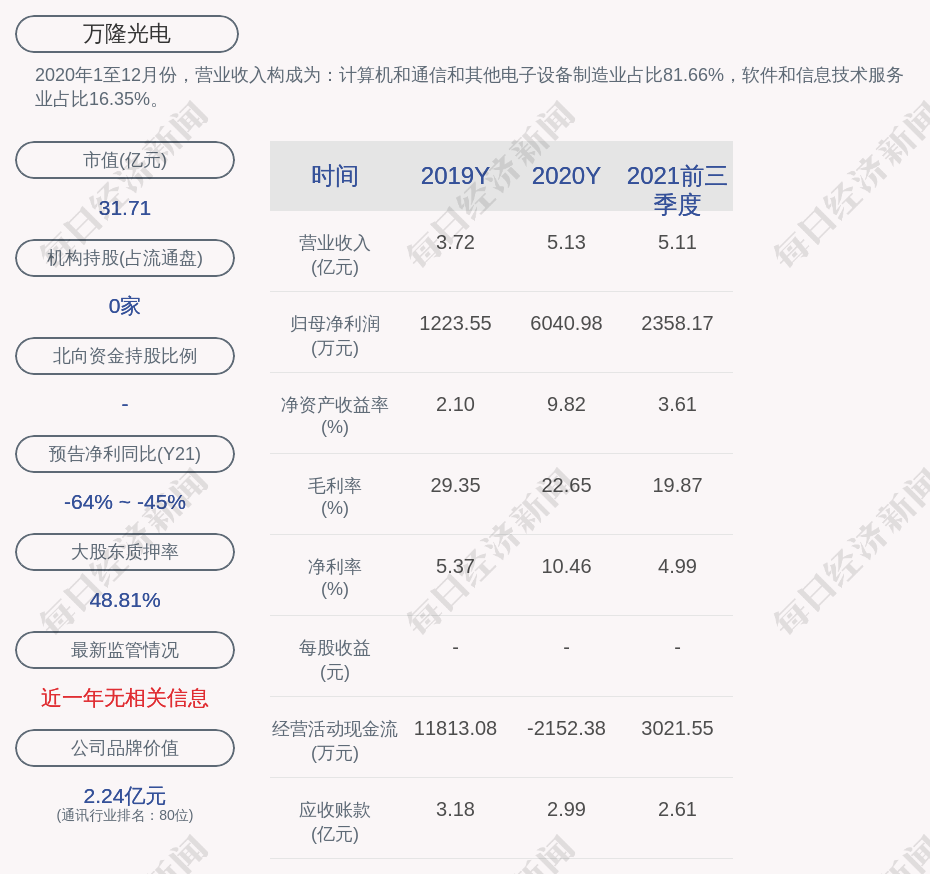Select the 北向资金持股比例 label pill
The height and width of the screenshot is (874, 930).
pos(125,356)
